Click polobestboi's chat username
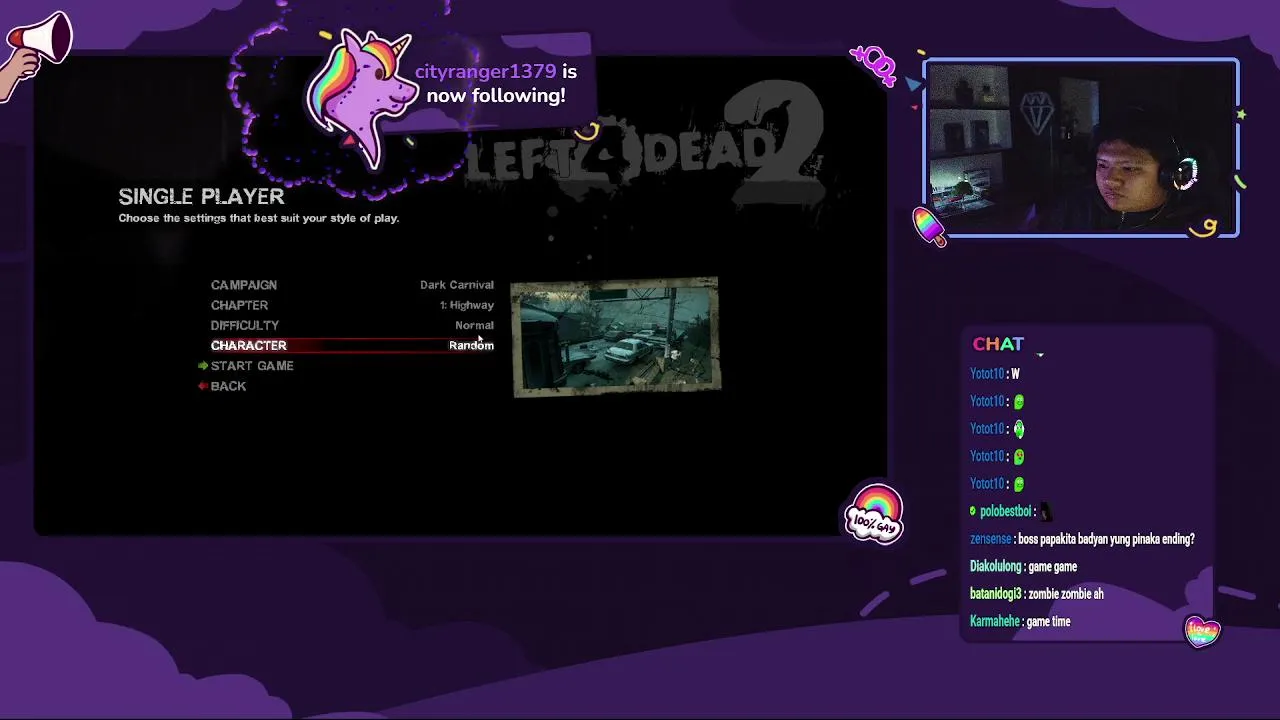 coord(1005,511)
